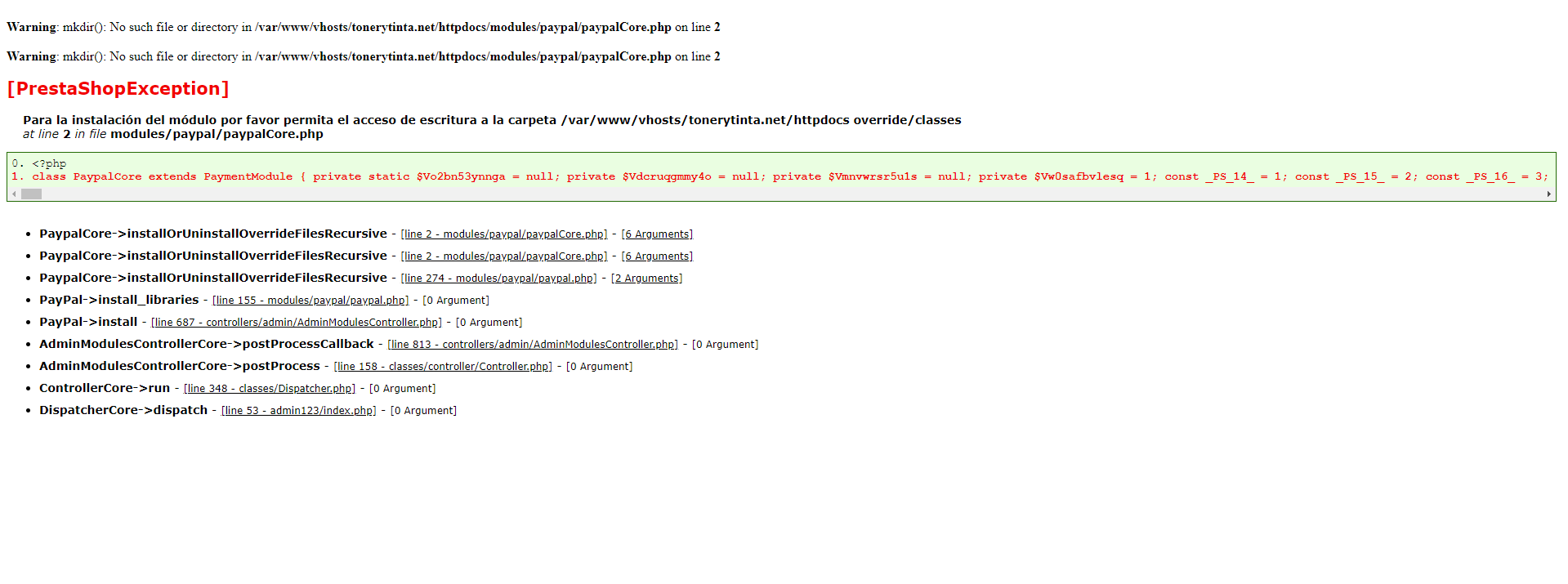Click 'PayPal->install_libraries' trace entry text
The width and height of the screenshot is (1568, 584).
click(x=119, y=300)
